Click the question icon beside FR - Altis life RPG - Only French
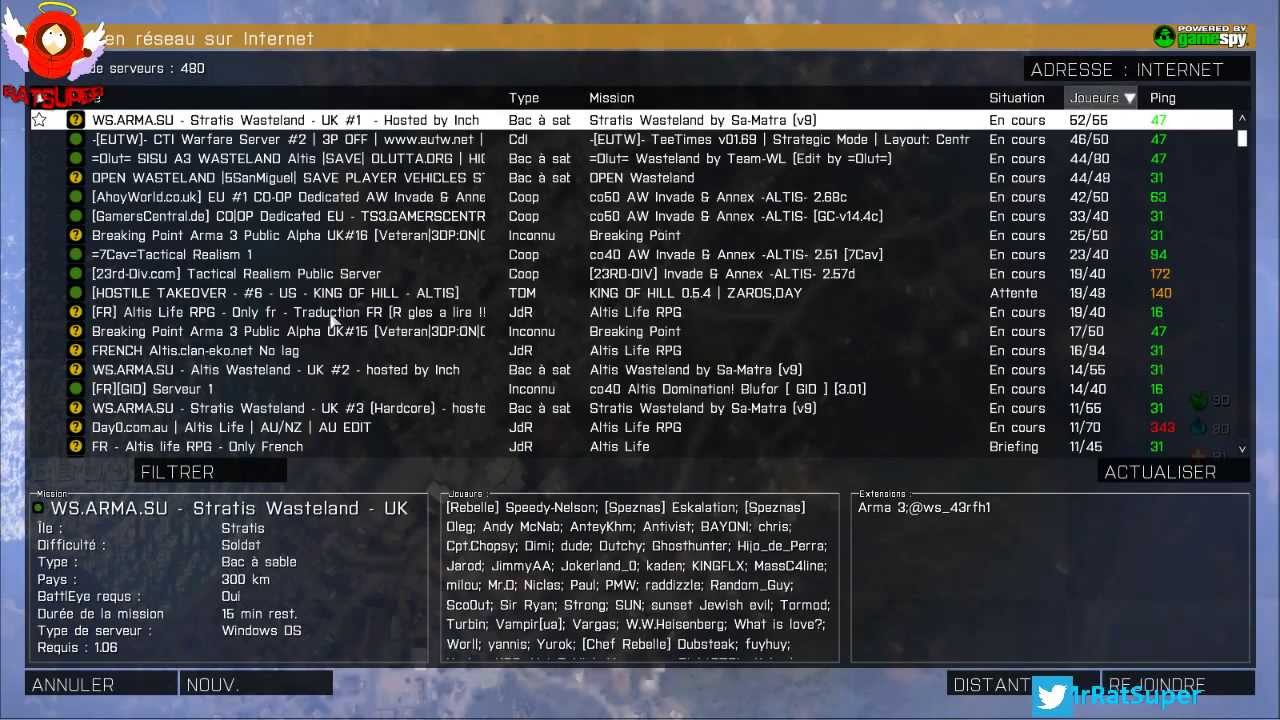The height and width of the screenshot is (720, 1280). tap(75, 446)
